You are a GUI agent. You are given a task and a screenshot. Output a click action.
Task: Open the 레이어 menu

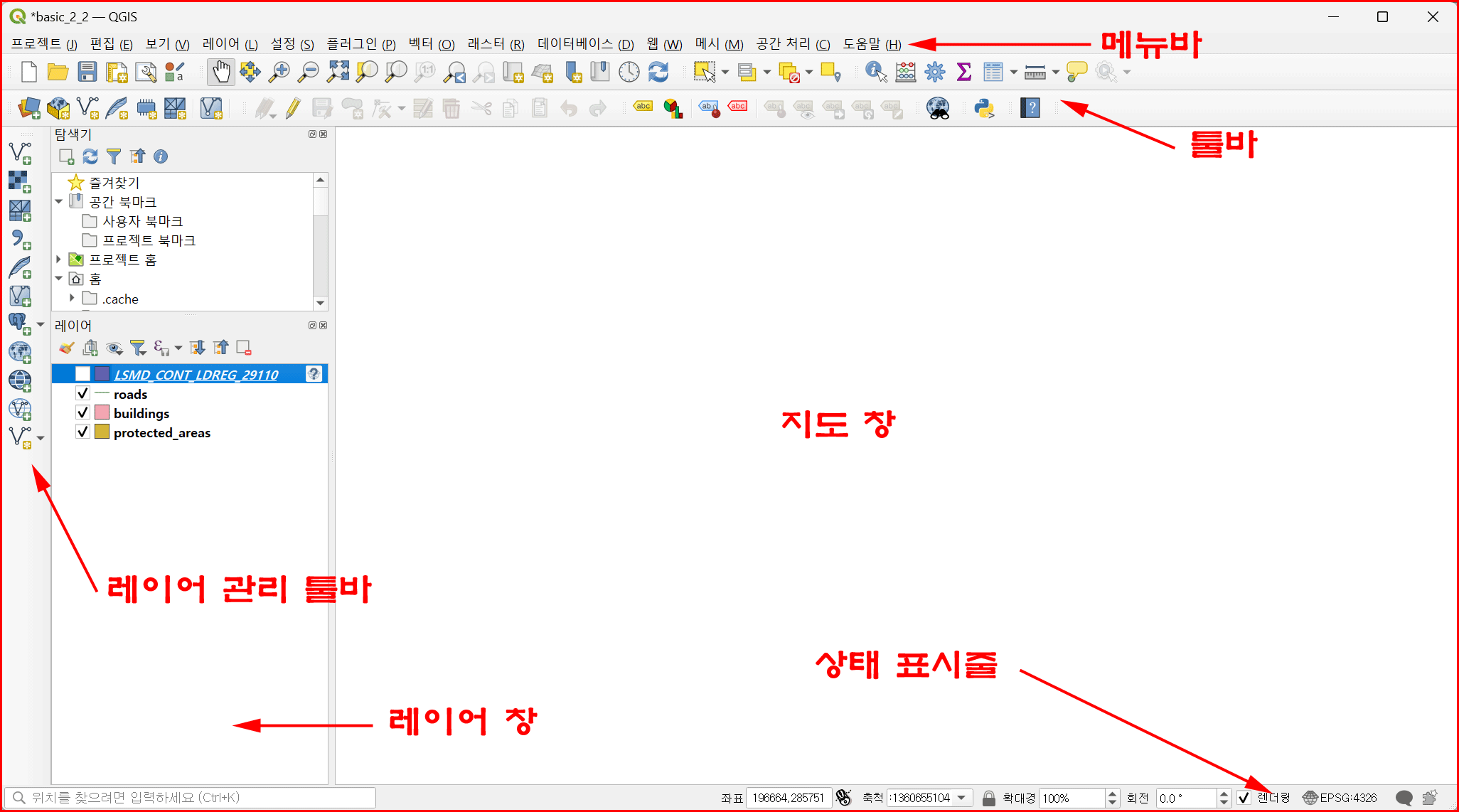[x=229, y=44]
